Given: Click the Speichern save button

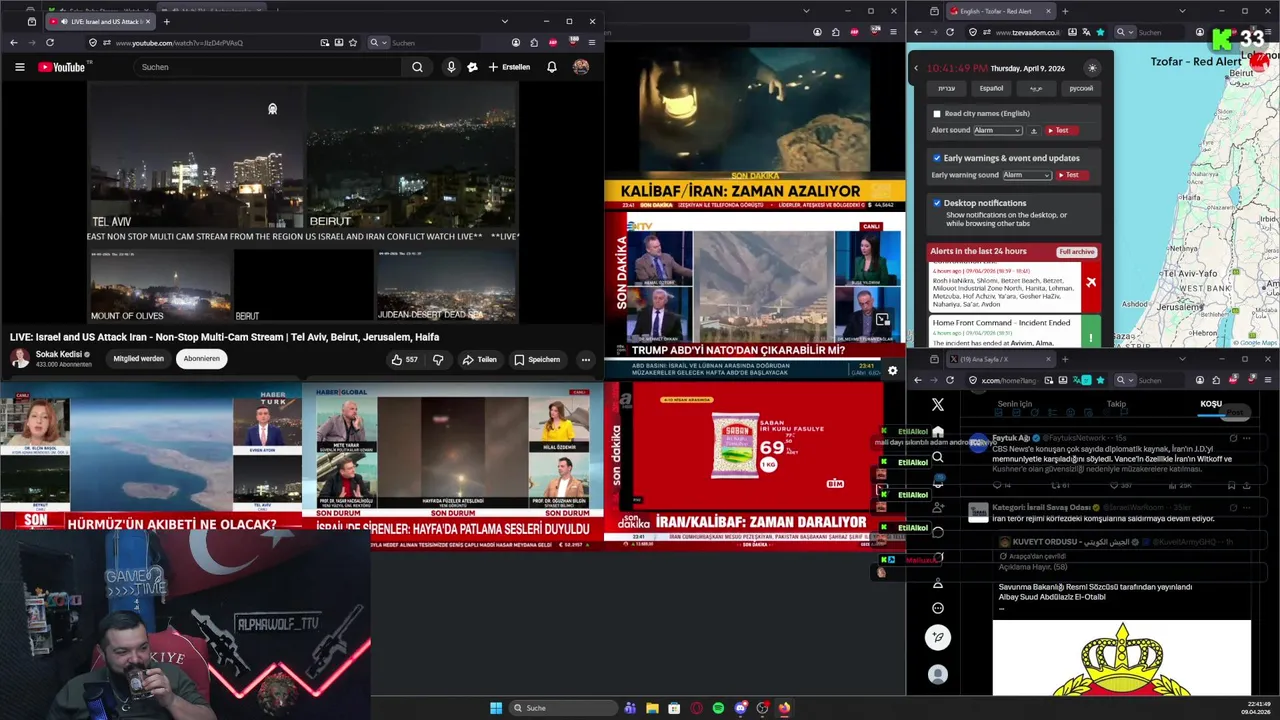Looking at the screenshot, I should click(537, 359).
